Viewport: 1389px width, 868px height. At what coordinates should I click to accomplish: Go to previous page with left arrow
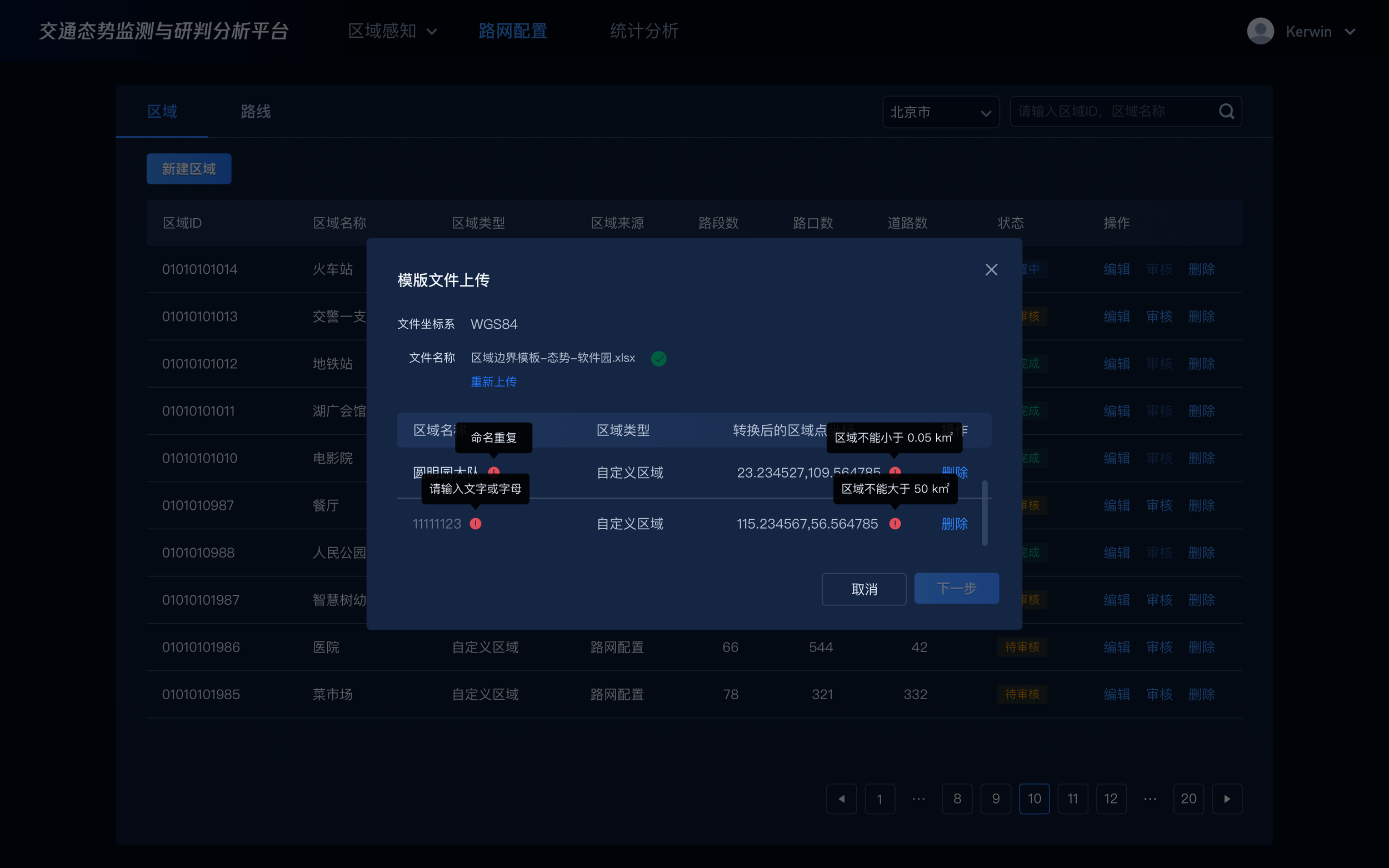[x=841, y=799]
